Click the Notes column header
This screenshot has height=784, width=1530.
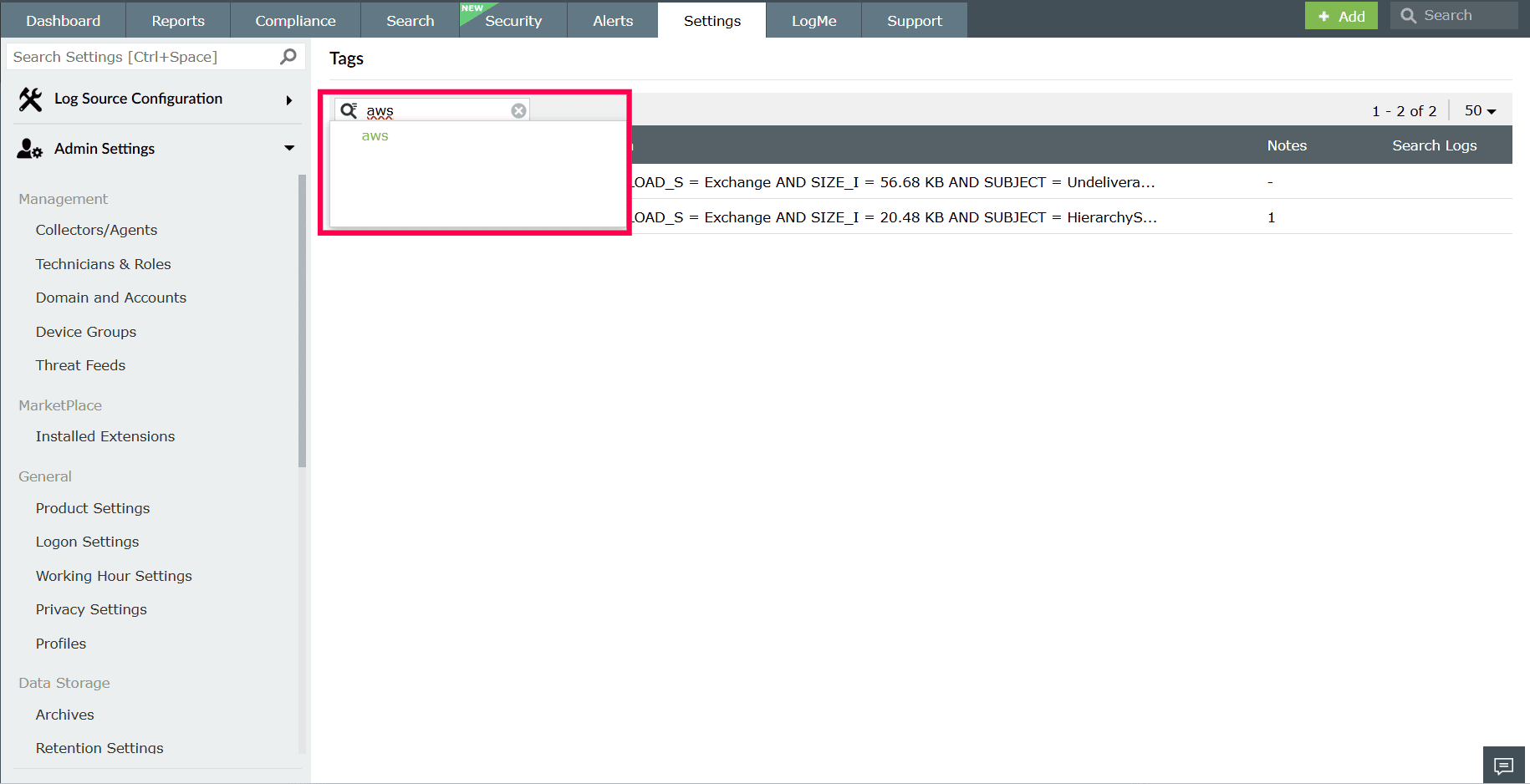[x=1287, y=145]
